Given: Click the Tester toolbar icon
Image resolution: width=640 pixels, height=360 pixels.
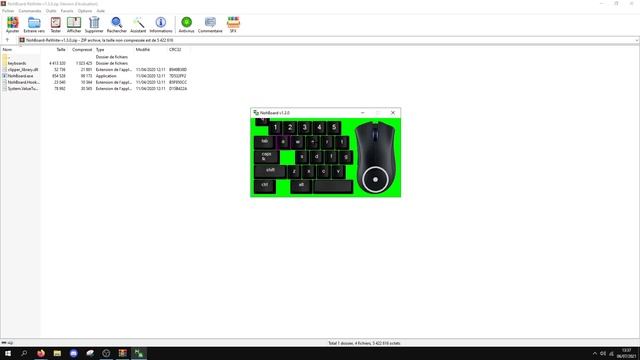Looking at the screenshot, I should point(56,24).
